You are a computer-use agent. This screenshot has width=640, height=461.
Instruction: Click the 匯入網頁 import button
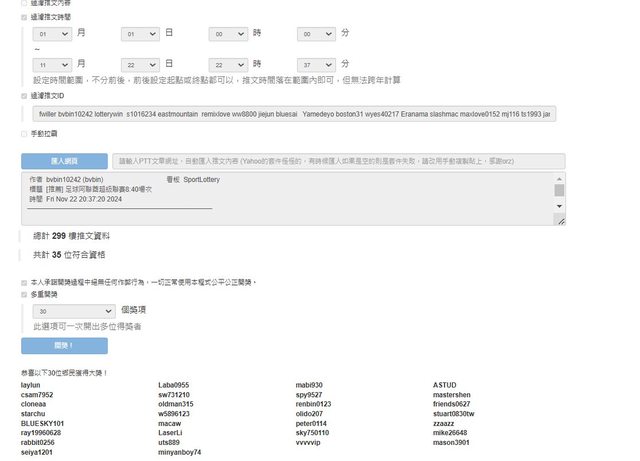pos(64,161)
